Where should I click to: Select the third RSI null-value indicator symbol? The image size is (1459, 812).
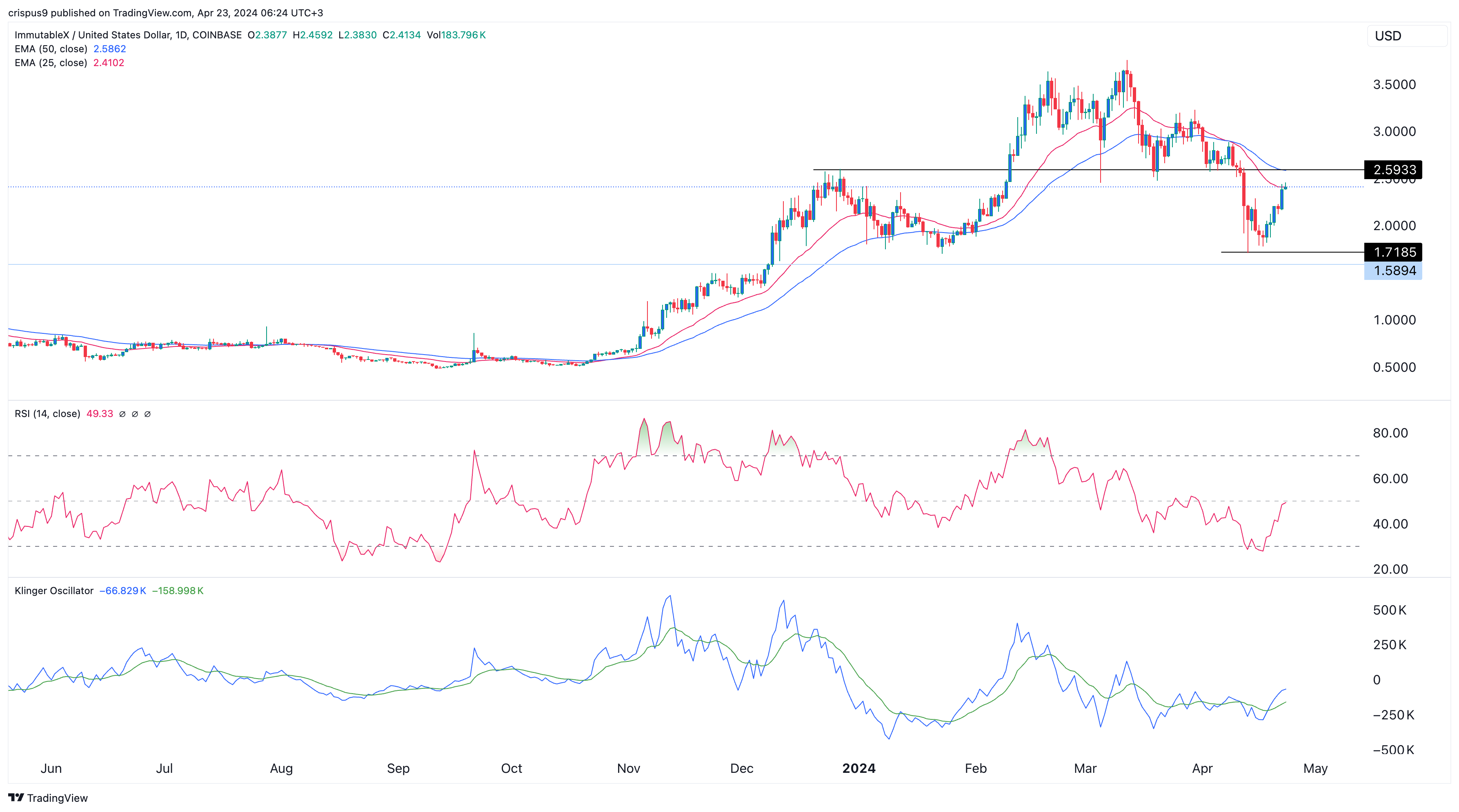[x=148, y=413]
